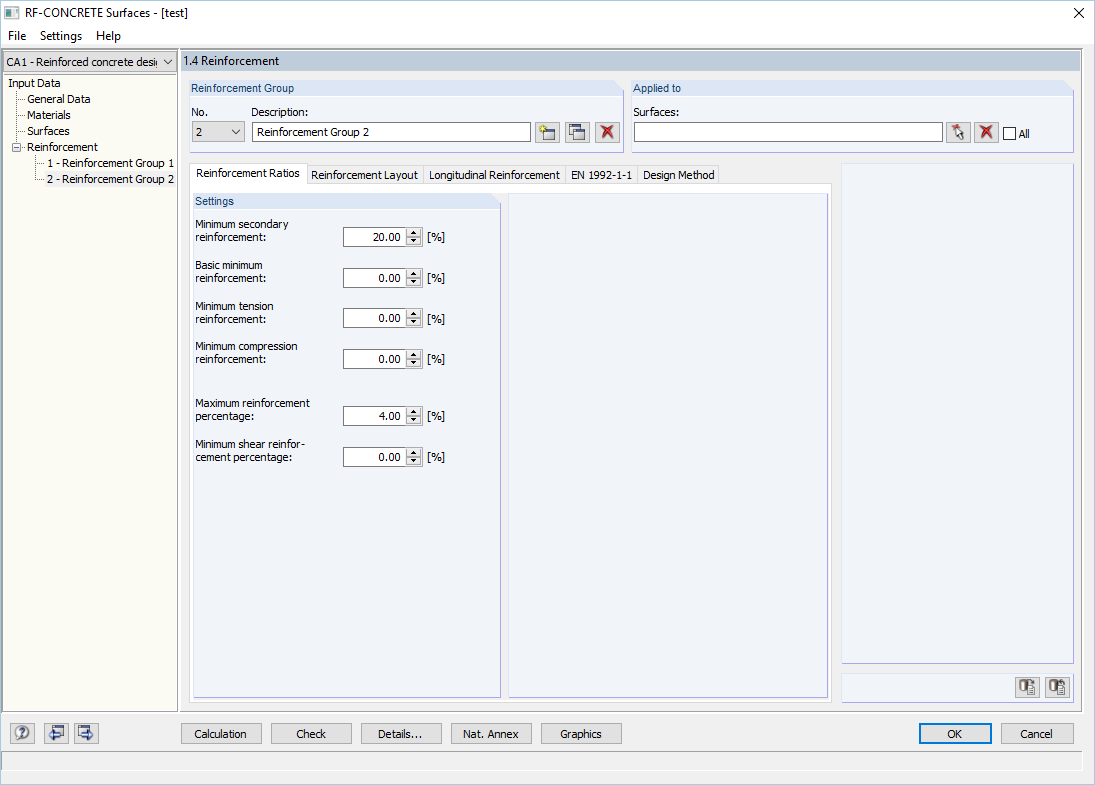This screenshot has height=785, width=1095.
Task: Collapse the Reinforcement tree node
Action: click(17, 147)
